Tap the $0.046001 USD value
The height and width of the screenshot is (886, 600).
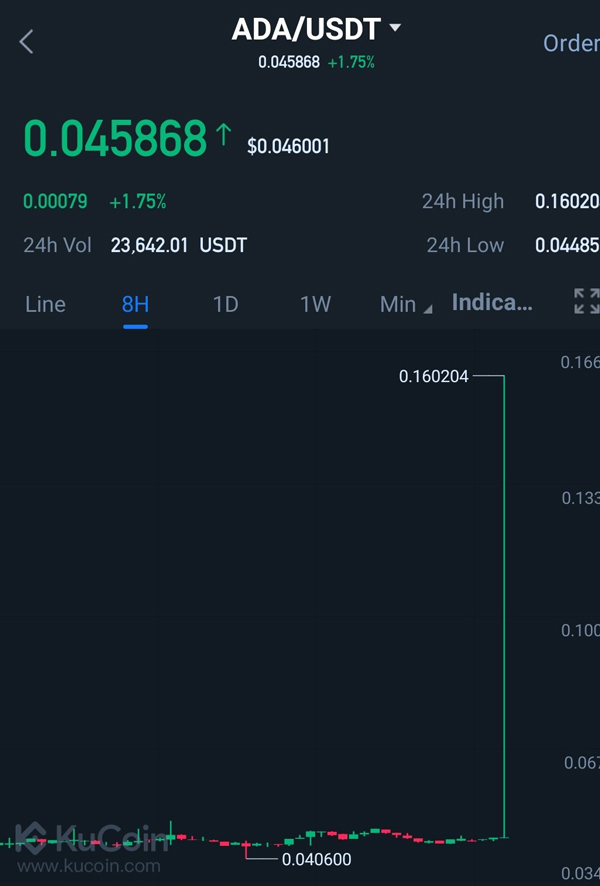tap(288, 146)
